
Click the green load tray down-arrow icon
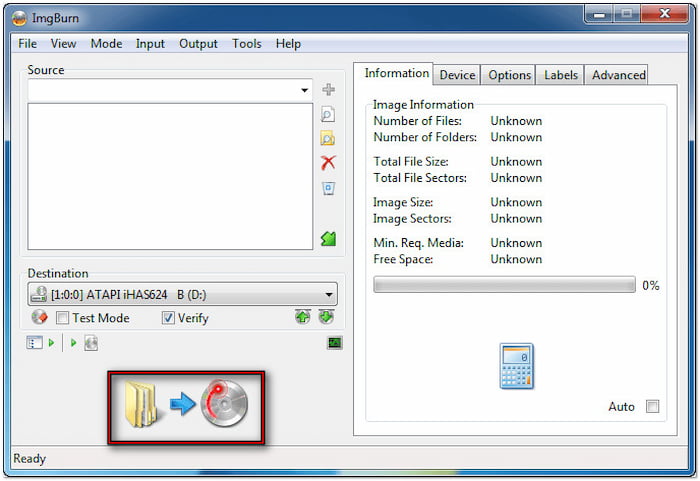[x=326, y=317]
